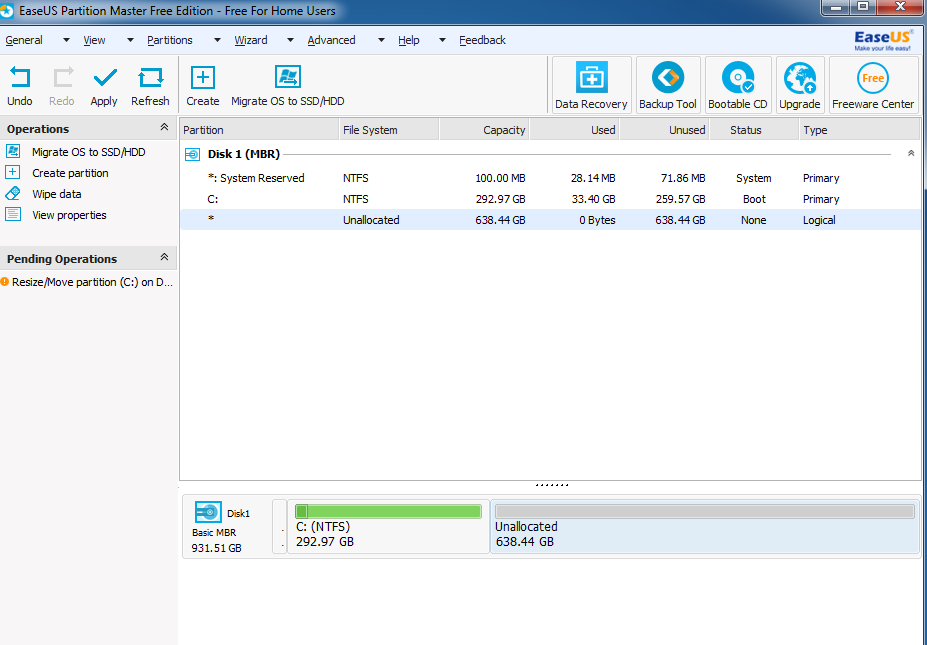The image size is (927, 645).
Task: Expand the Partitions menu dropdown arrow
Action: pyautogui.click(x=217, y=40)
